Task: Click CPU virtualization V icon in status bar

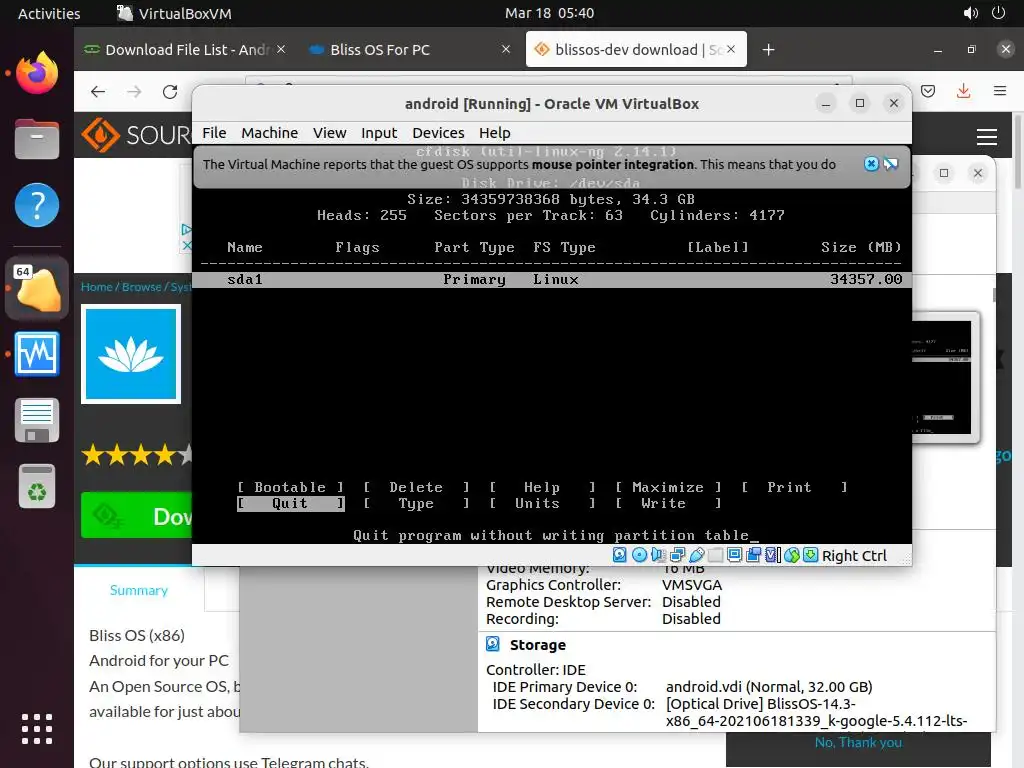Action: tap(773, 555)
